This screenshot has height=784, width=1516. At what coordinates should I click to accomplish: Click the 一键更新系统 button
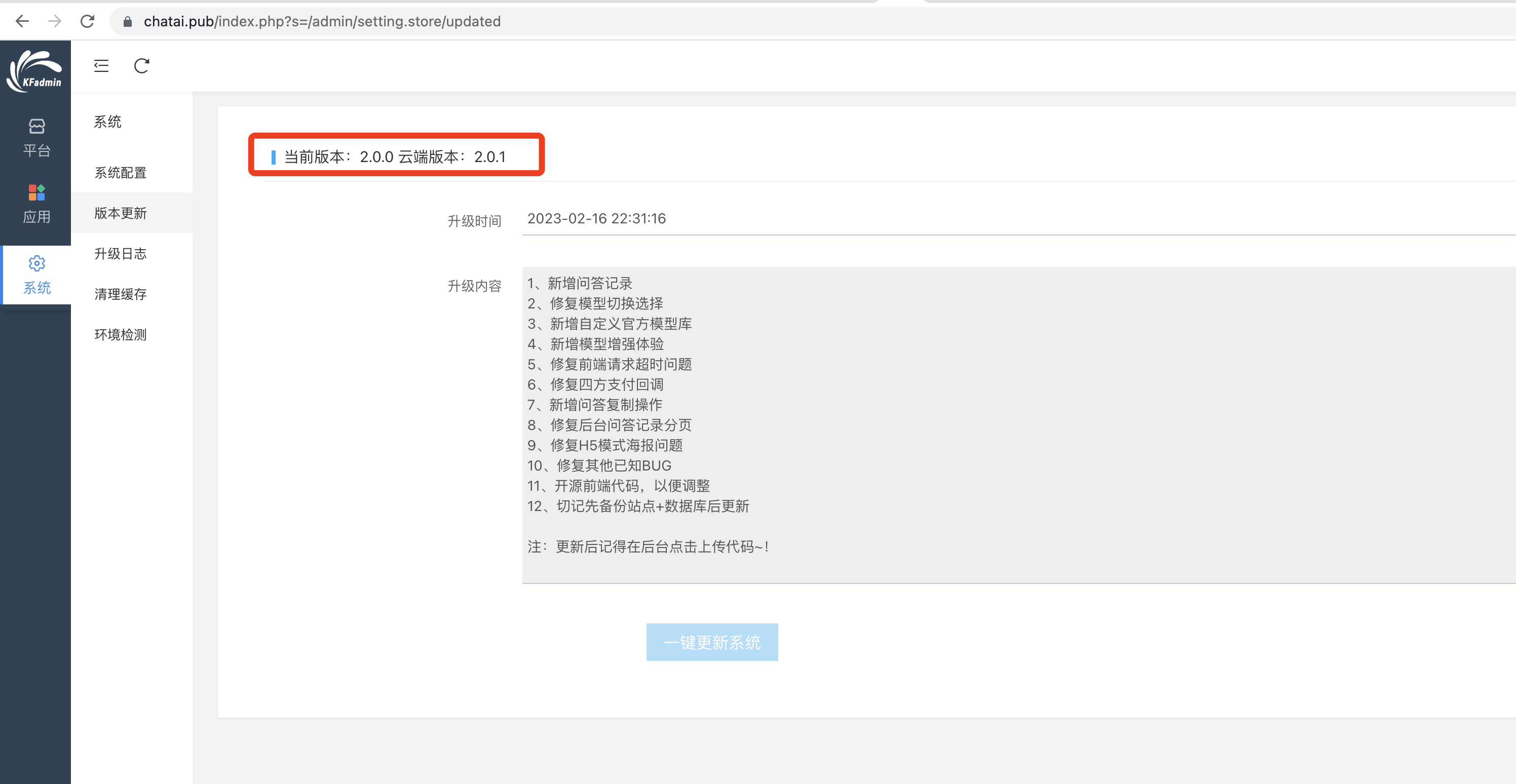712,642
